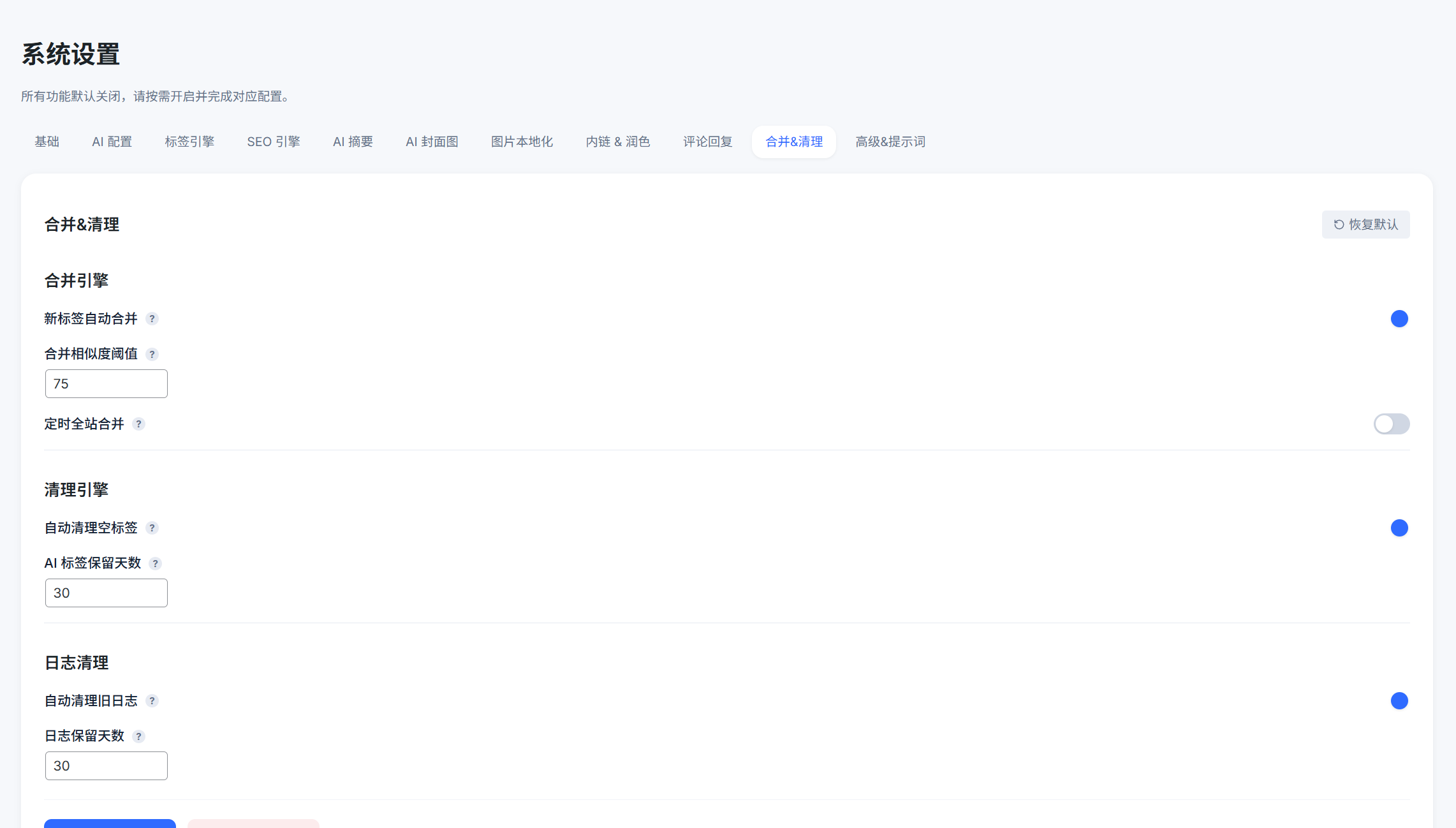Click the 恢复默认 reset button
This screenshot has height=828, width=1456.
click(1365, 225)
